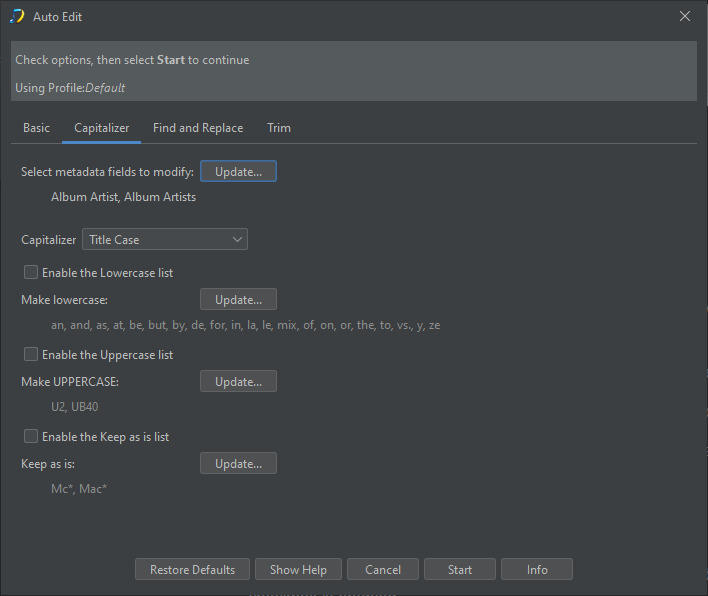This screenshot has width=708, height=596.
Task: Click the Info button
Action: coord(537,570)
